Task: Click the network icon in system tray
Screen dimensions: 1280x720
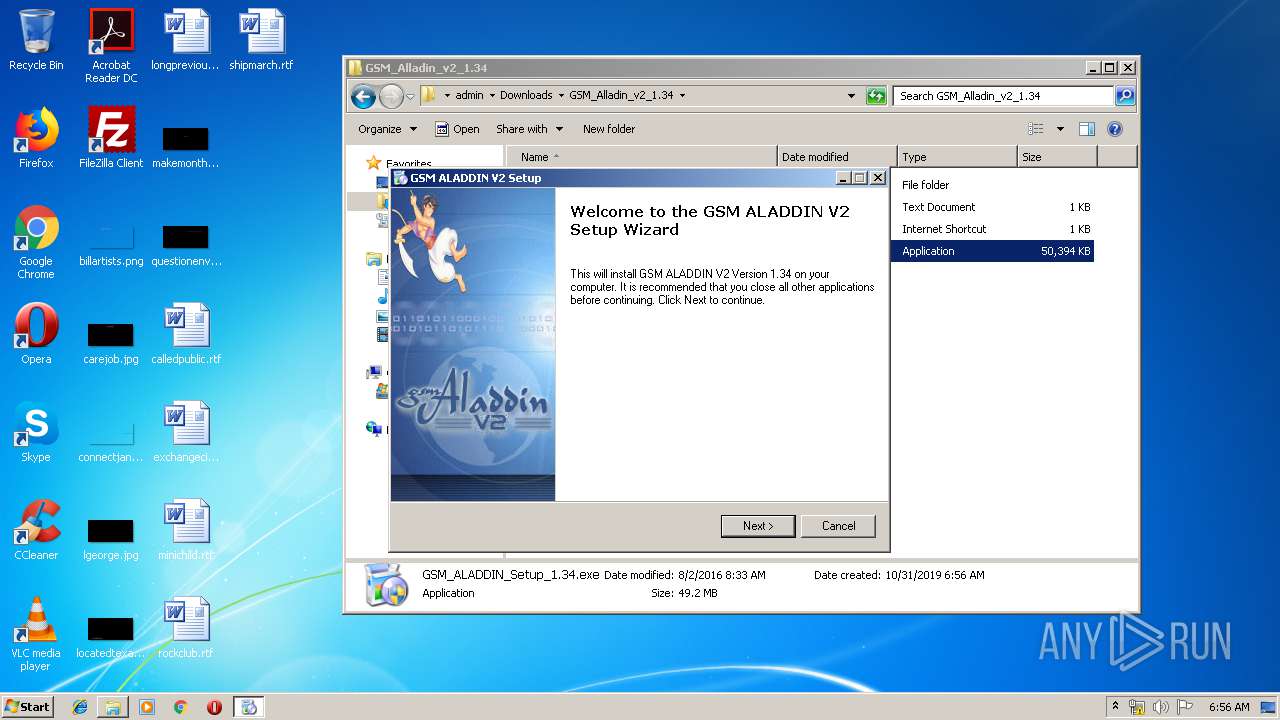Action: (1137, 707)
